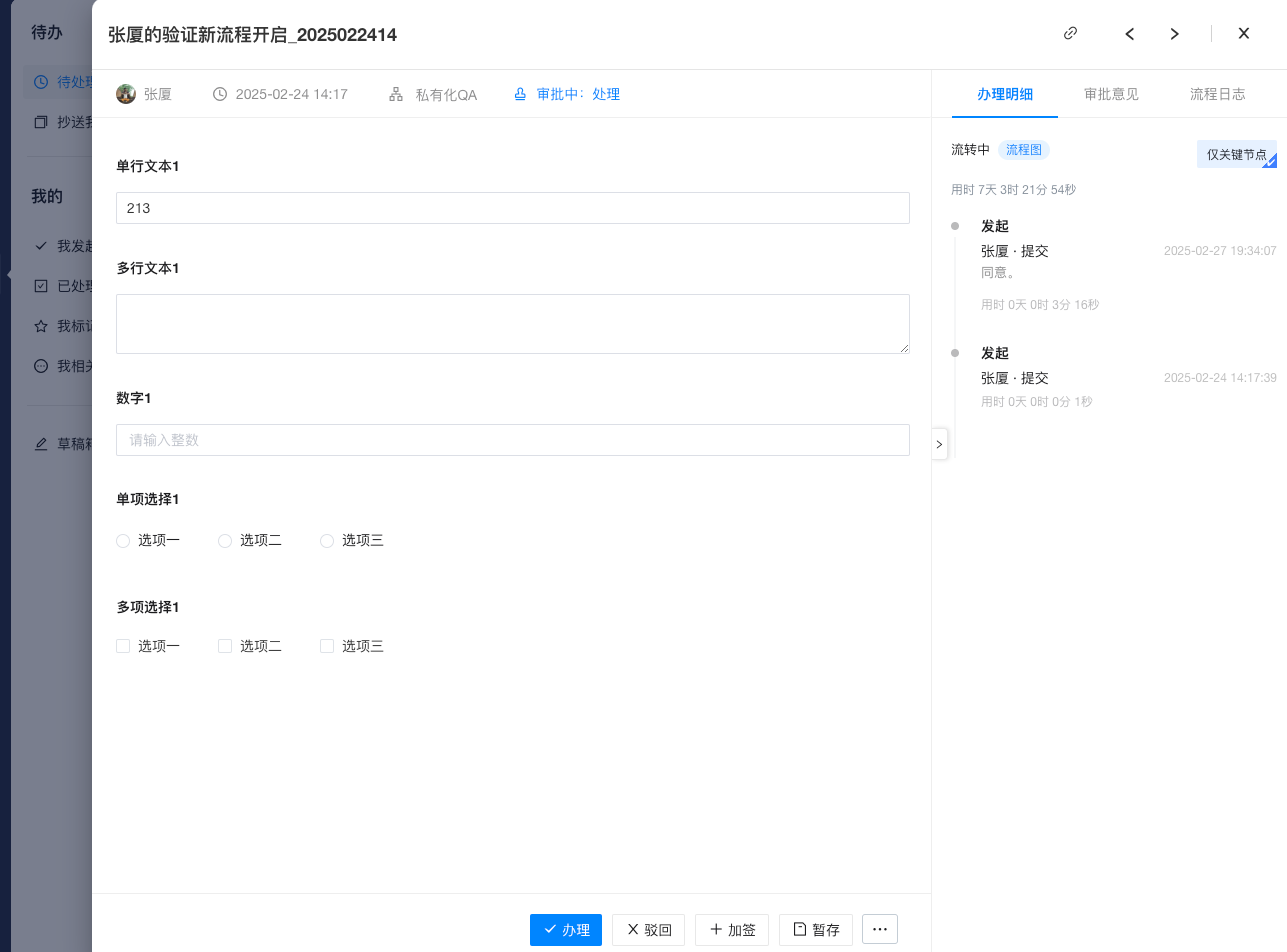Click the stamp icon beside 审批中

tap(520, 94)
